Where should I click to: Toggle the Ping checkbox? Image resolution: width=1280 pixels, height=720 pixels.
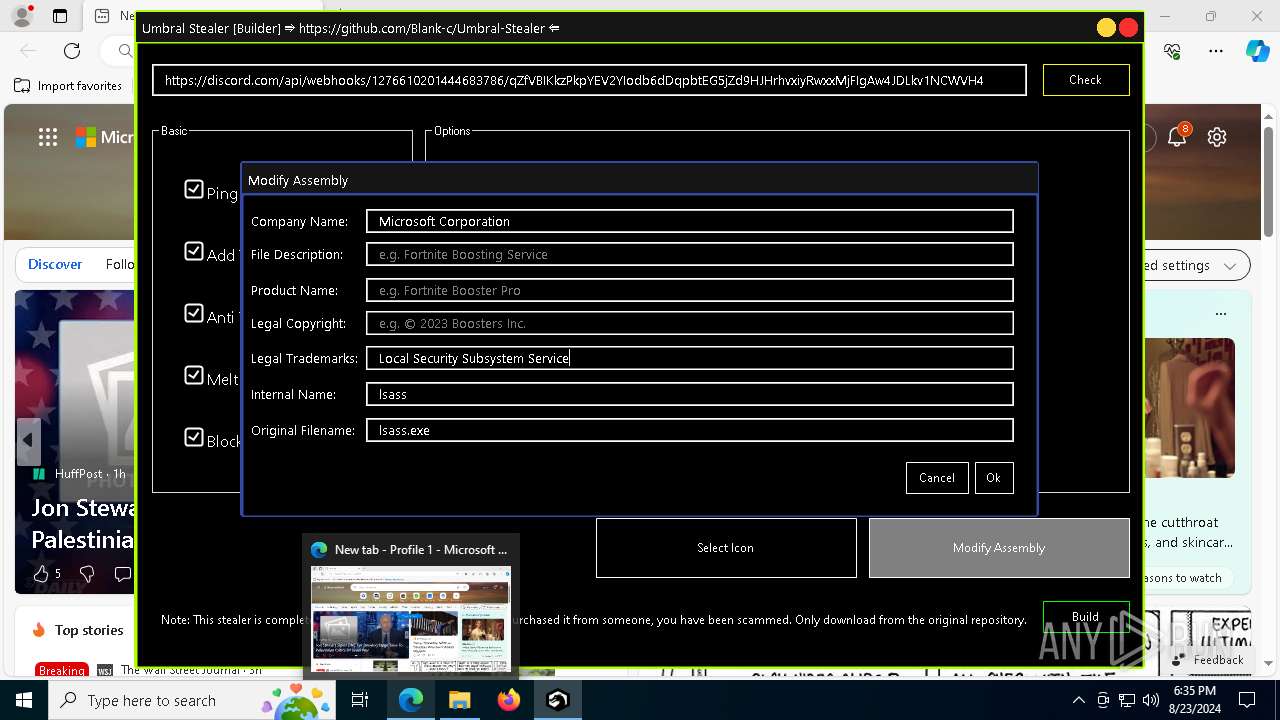(x=194, y=189)
